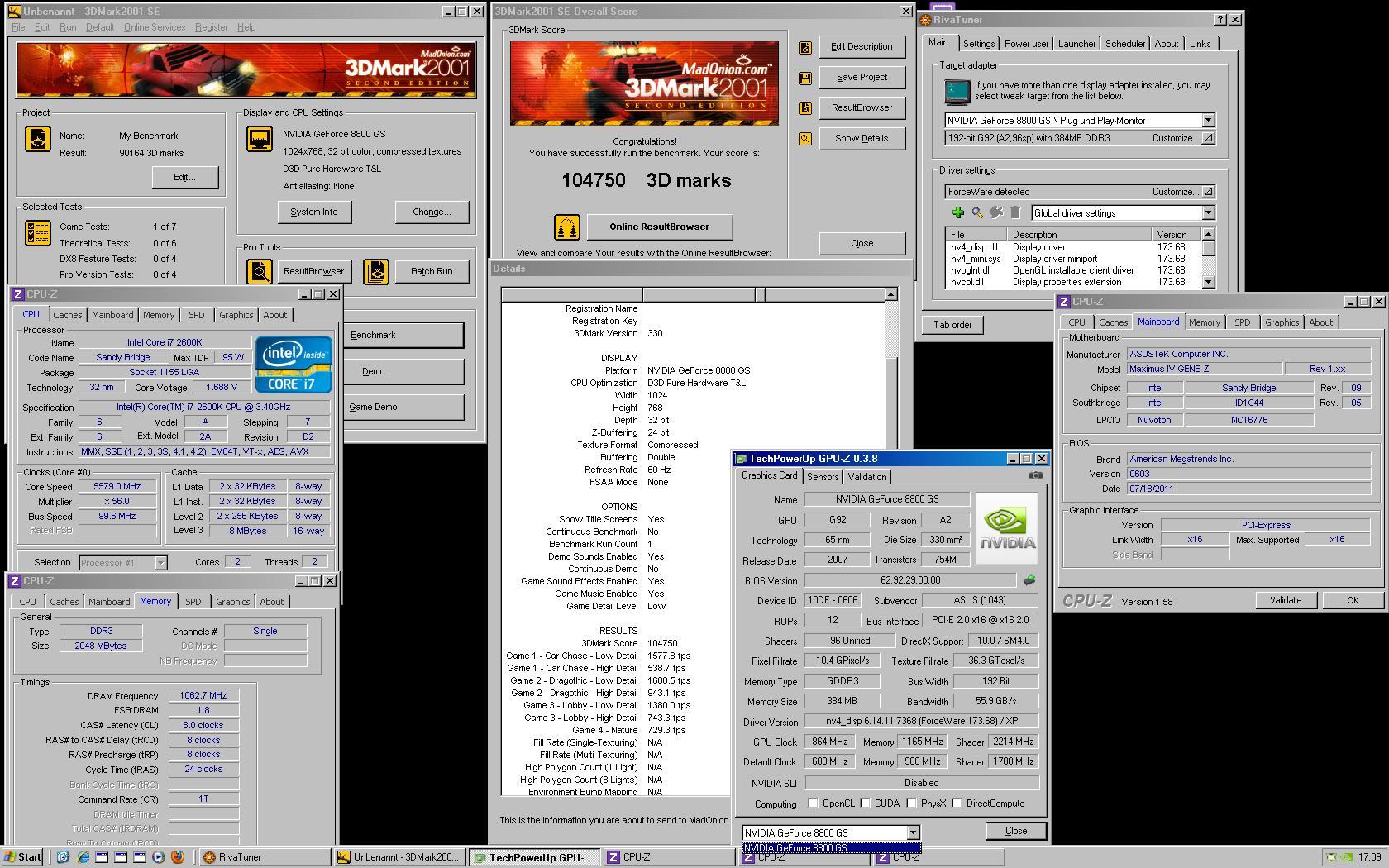Open Firefox from the quick launch bar
The height and width of the screenshot is (868, 1389).
(177, 857)
